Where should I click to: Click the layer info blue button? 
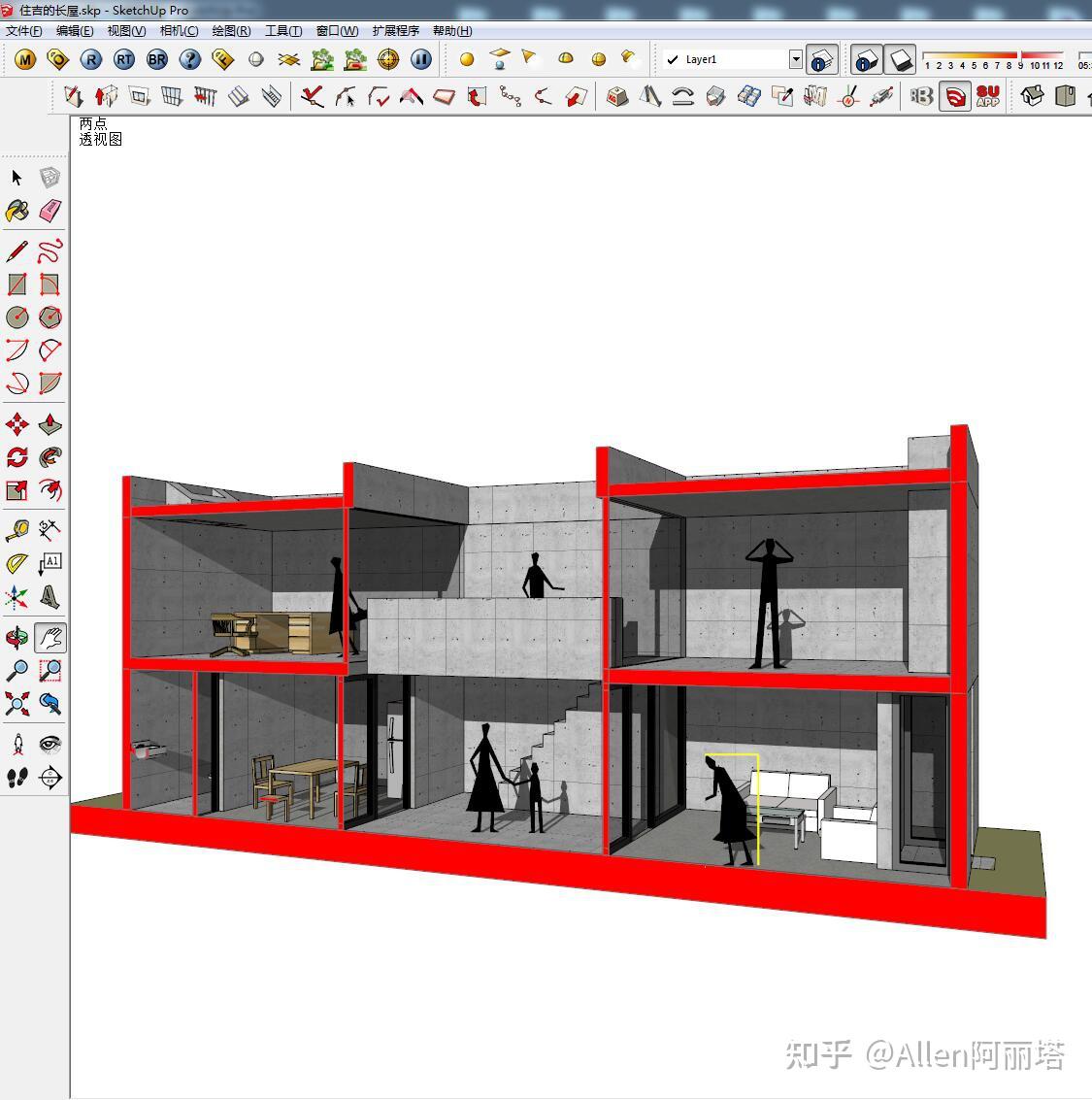pos(821,59)
